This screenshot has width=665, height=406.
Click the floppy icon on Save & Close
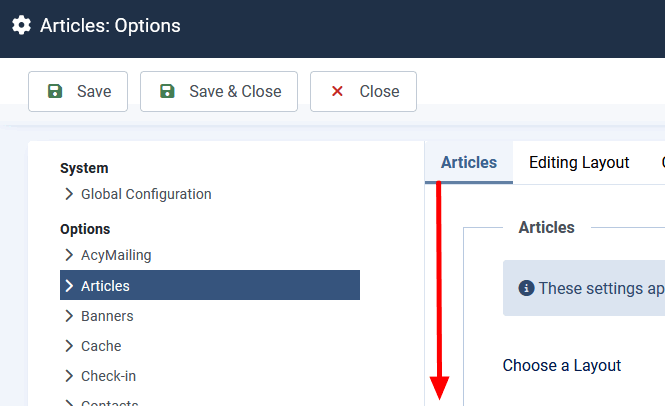[x=167, y=91]
